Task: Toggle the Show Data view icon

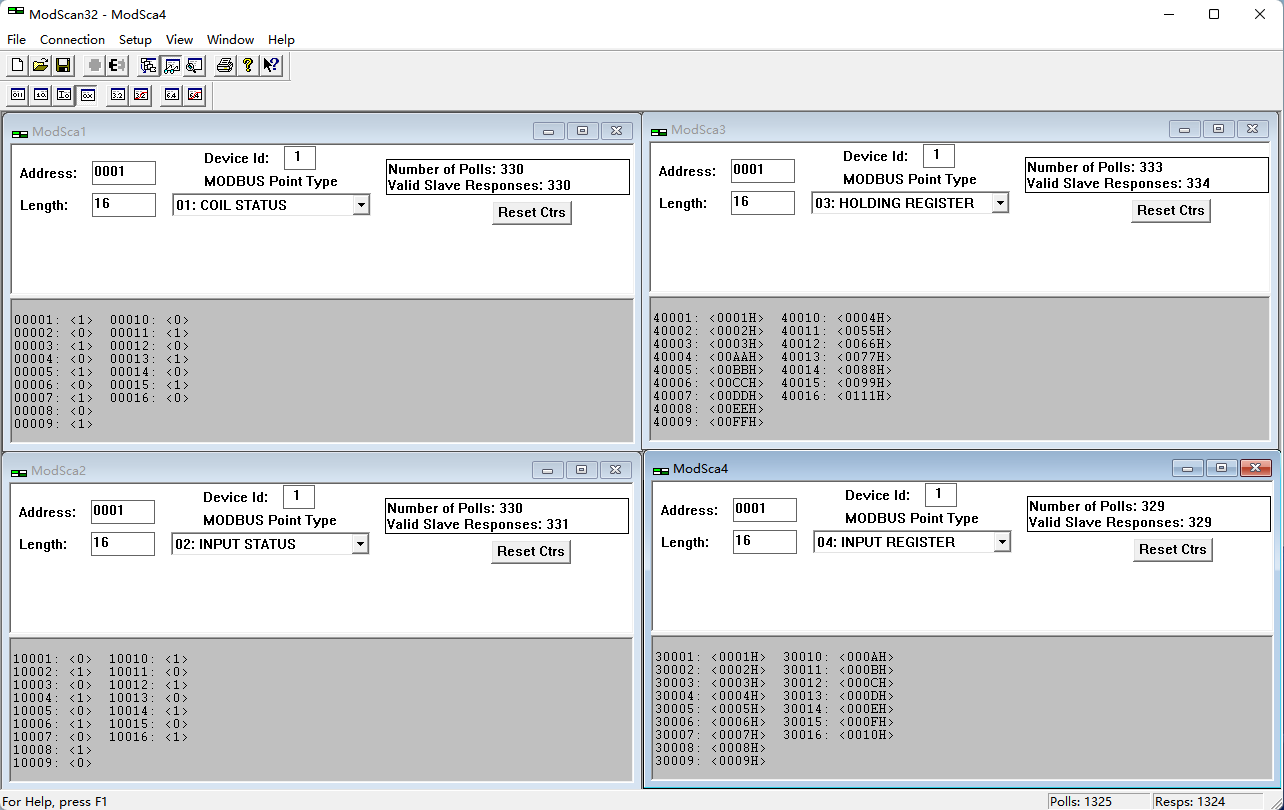Action: click(x=171, y=66)
